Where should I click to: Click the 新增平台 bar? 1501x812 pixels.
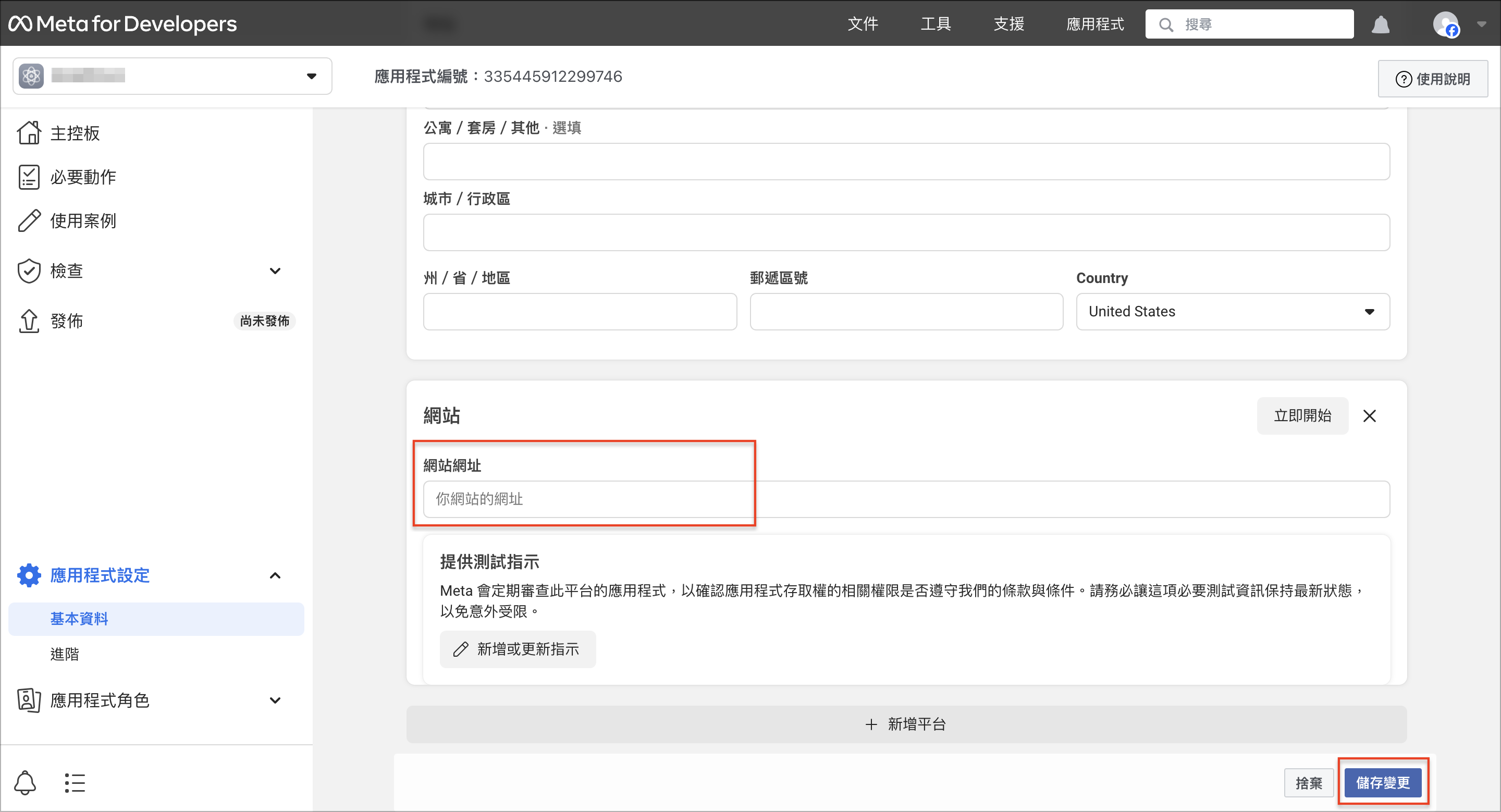click(906, 724)
